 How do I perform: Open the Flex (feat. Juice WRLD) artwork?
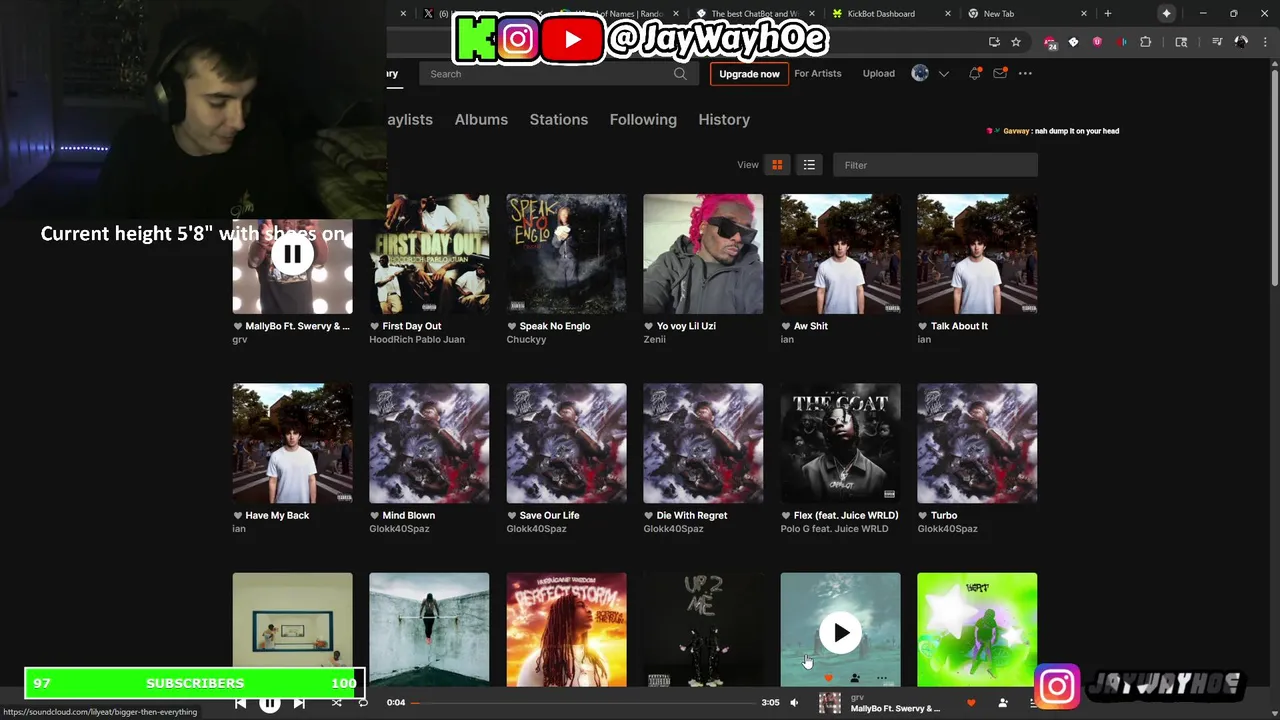tap(840, 443)
